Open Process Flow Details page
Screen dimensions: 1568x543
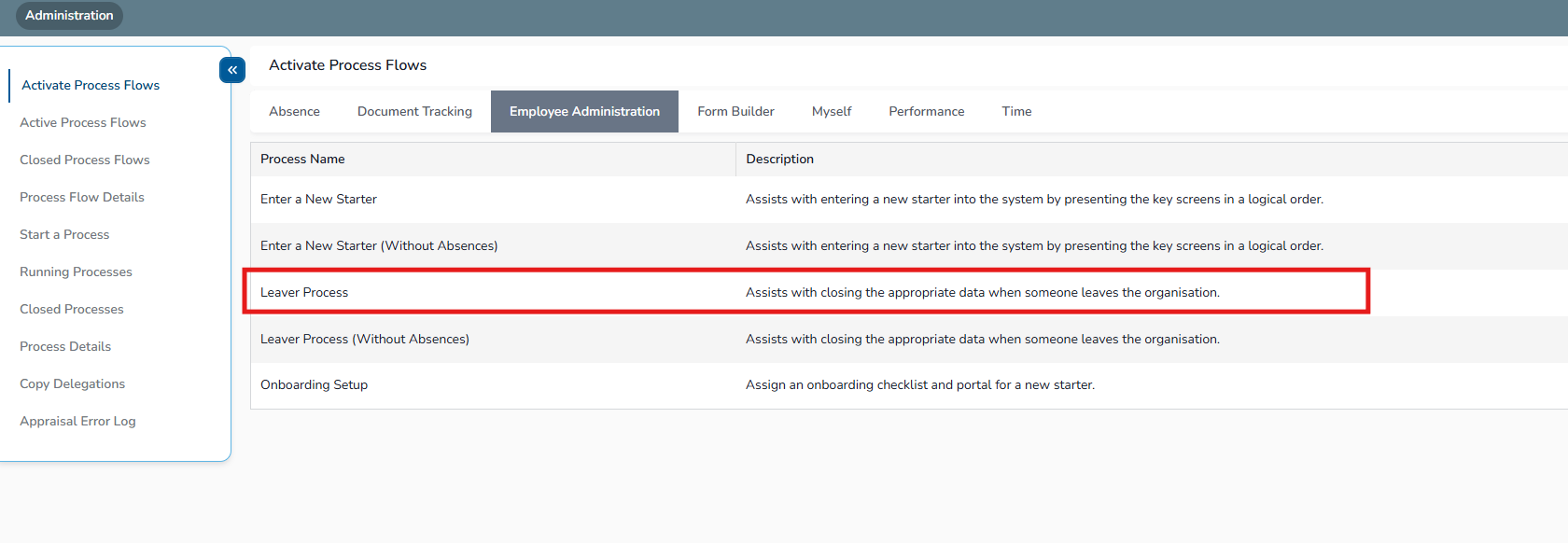[x=82, y=197]
